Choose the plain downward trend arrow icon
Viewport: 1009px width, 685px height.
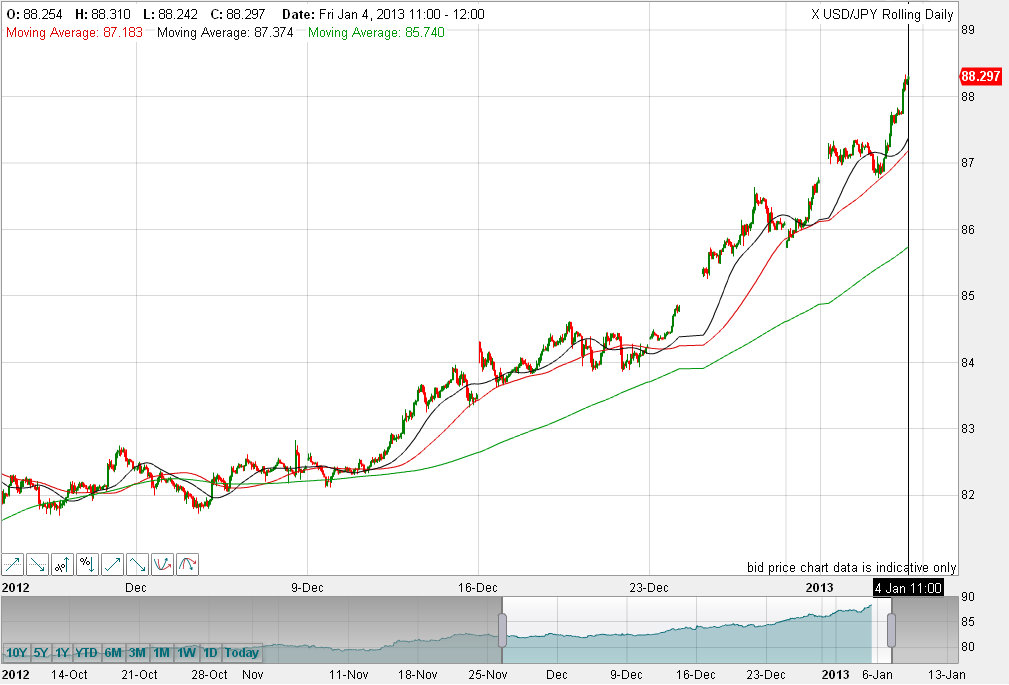[x=137, y=565]
